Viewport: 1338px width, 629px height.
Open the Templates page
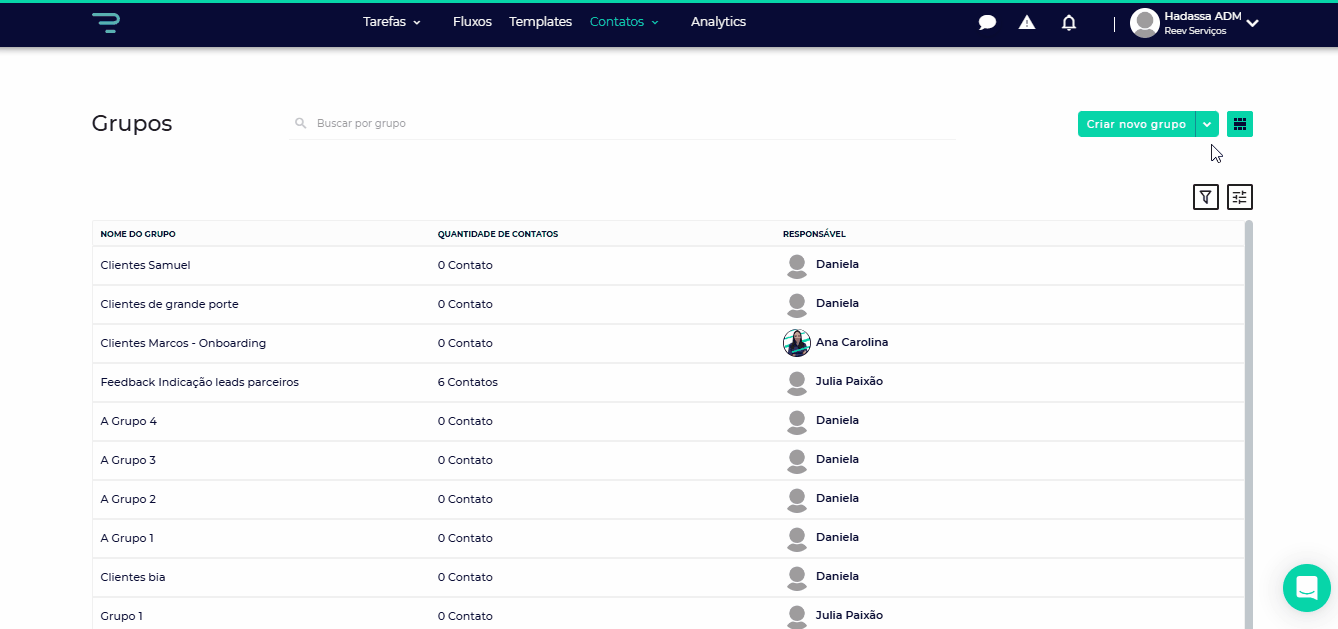coord(540,22)
